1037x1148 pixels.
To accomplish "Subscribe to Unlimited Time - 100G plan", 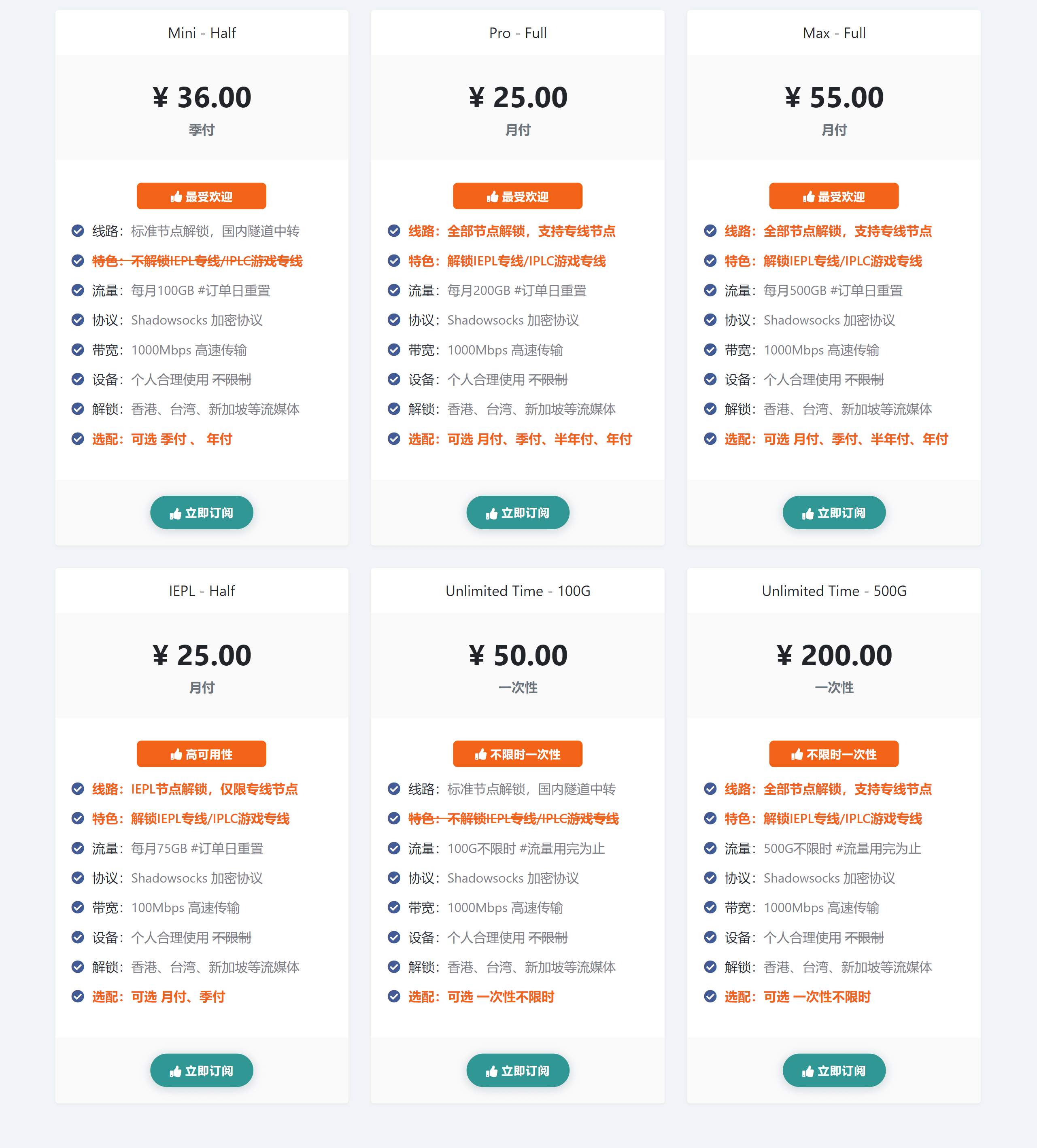I will pyautogui.click(x=518, y=1071).
